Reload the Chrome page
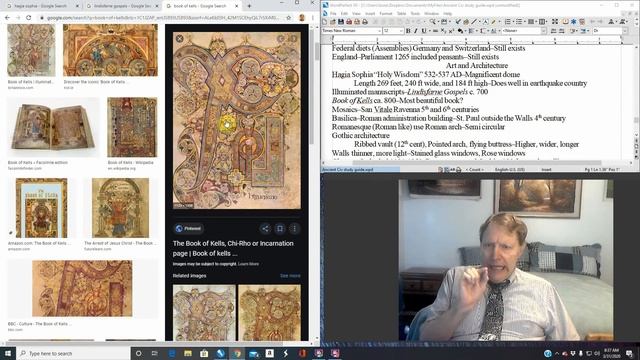 (x=29, y=18)
